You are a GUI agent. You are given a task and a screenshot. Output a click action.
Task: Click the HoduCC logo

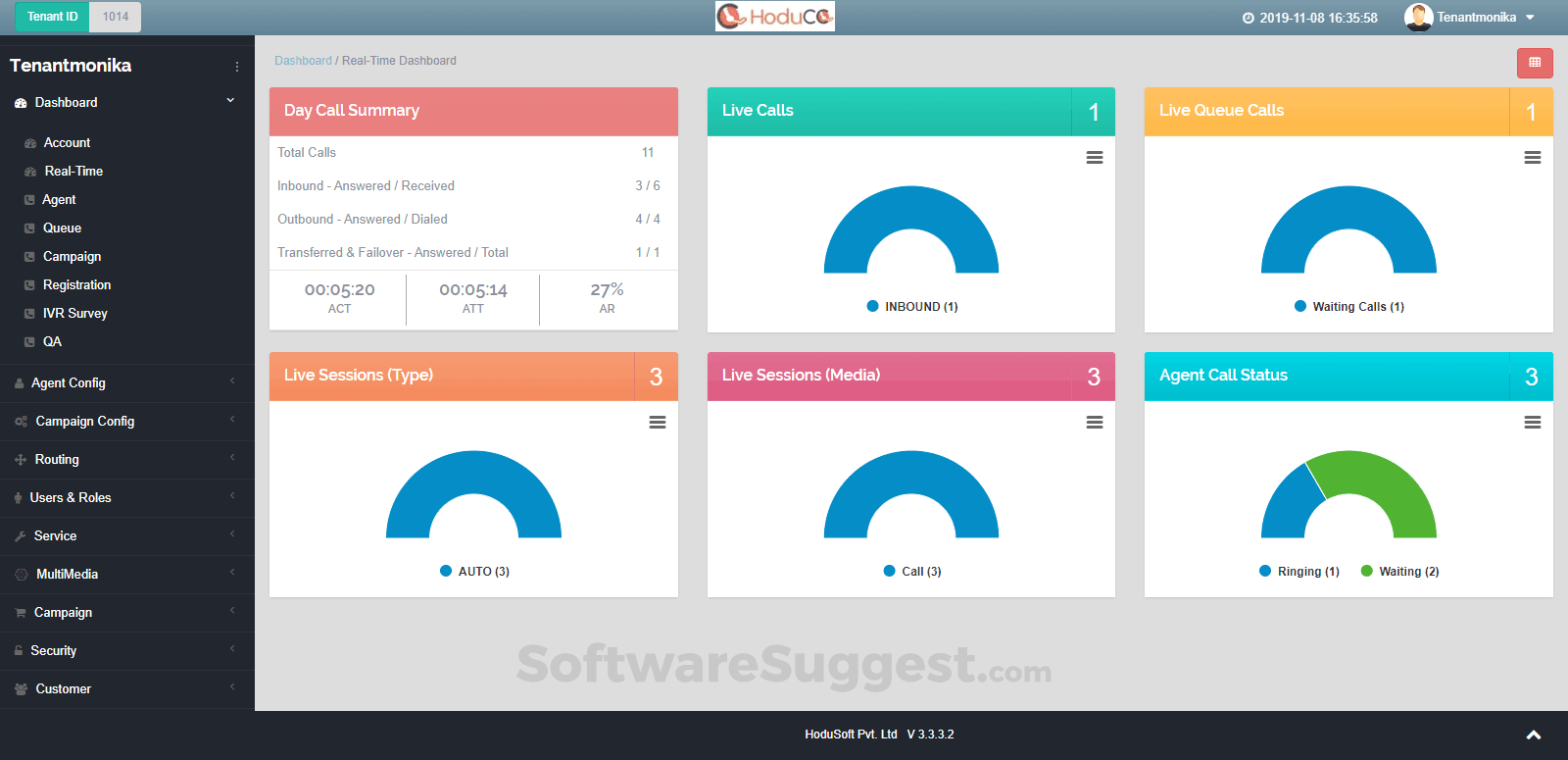pyautogui.click(x=774, y=17)
